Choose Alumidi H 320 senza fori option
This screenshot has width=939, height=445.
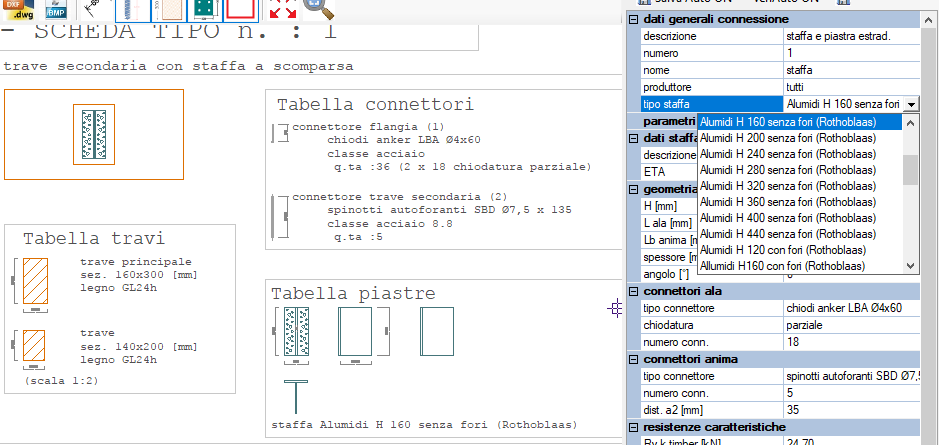pos(800,186)
